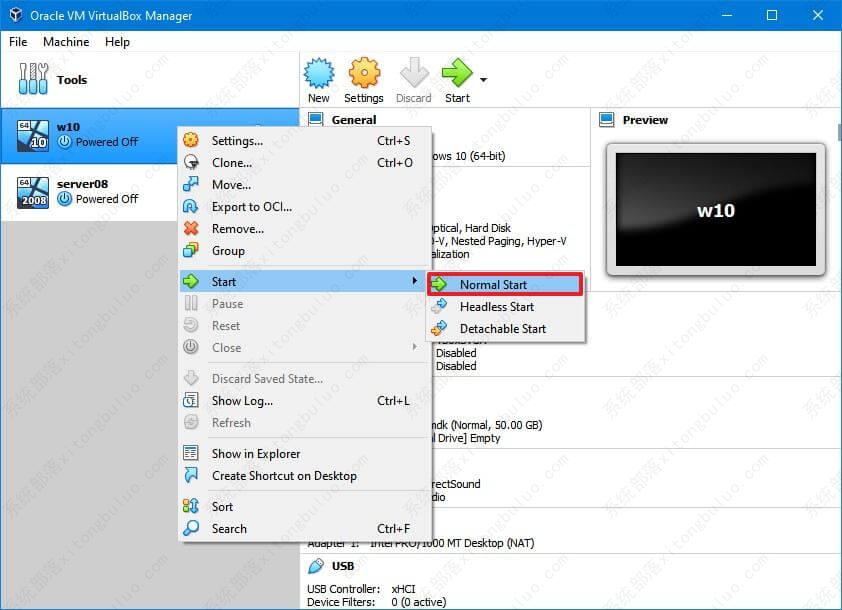Image resolution: width=842 pixels, height=610 pixels.
Task: Click the Search magnifier menu entry
Action: pyautogui.click(x=229, y=529)
